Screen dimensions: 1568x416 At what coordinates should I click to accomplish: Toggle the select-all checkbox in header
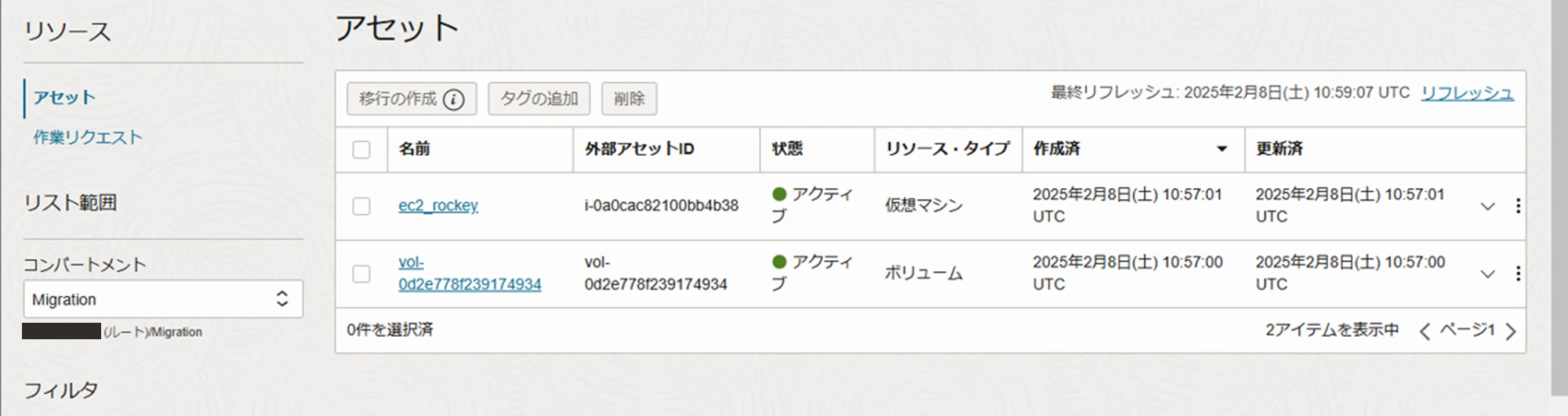(x=361, y=150)
